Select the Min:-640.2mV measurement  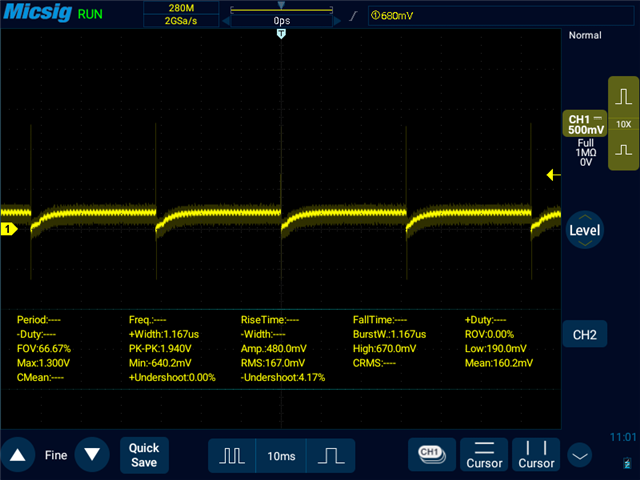[160, 363]
